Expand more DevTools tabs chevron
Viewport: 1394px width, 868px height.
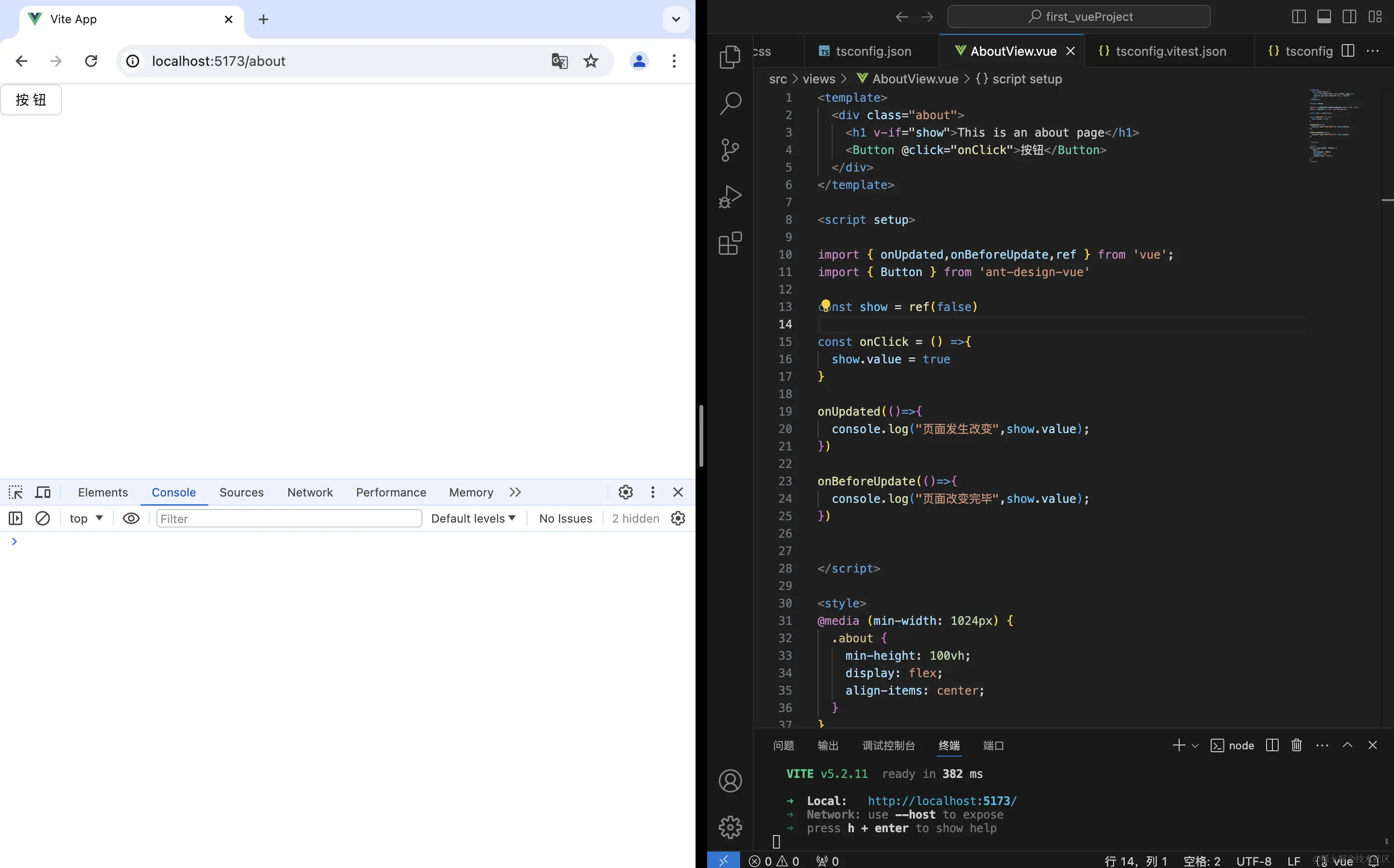point(515,492)
